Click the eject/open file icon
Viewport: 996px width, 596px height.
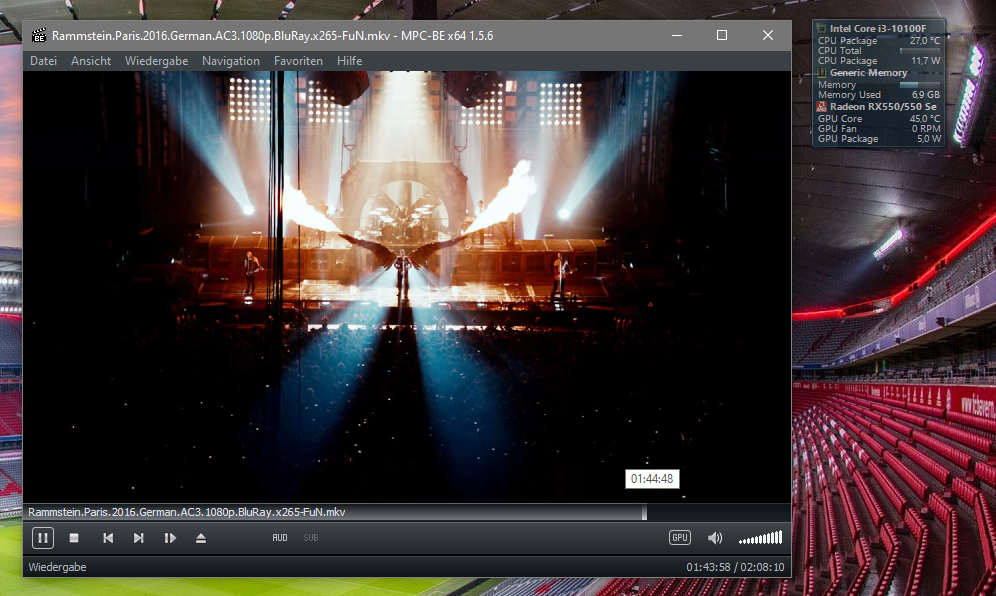pyautogui.click(x=201, y=538)
